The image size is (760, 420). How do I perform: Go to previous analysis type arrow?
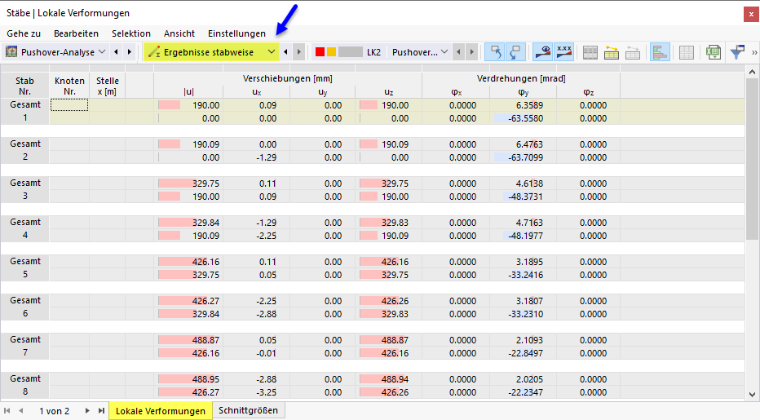[x=116, y=52]
